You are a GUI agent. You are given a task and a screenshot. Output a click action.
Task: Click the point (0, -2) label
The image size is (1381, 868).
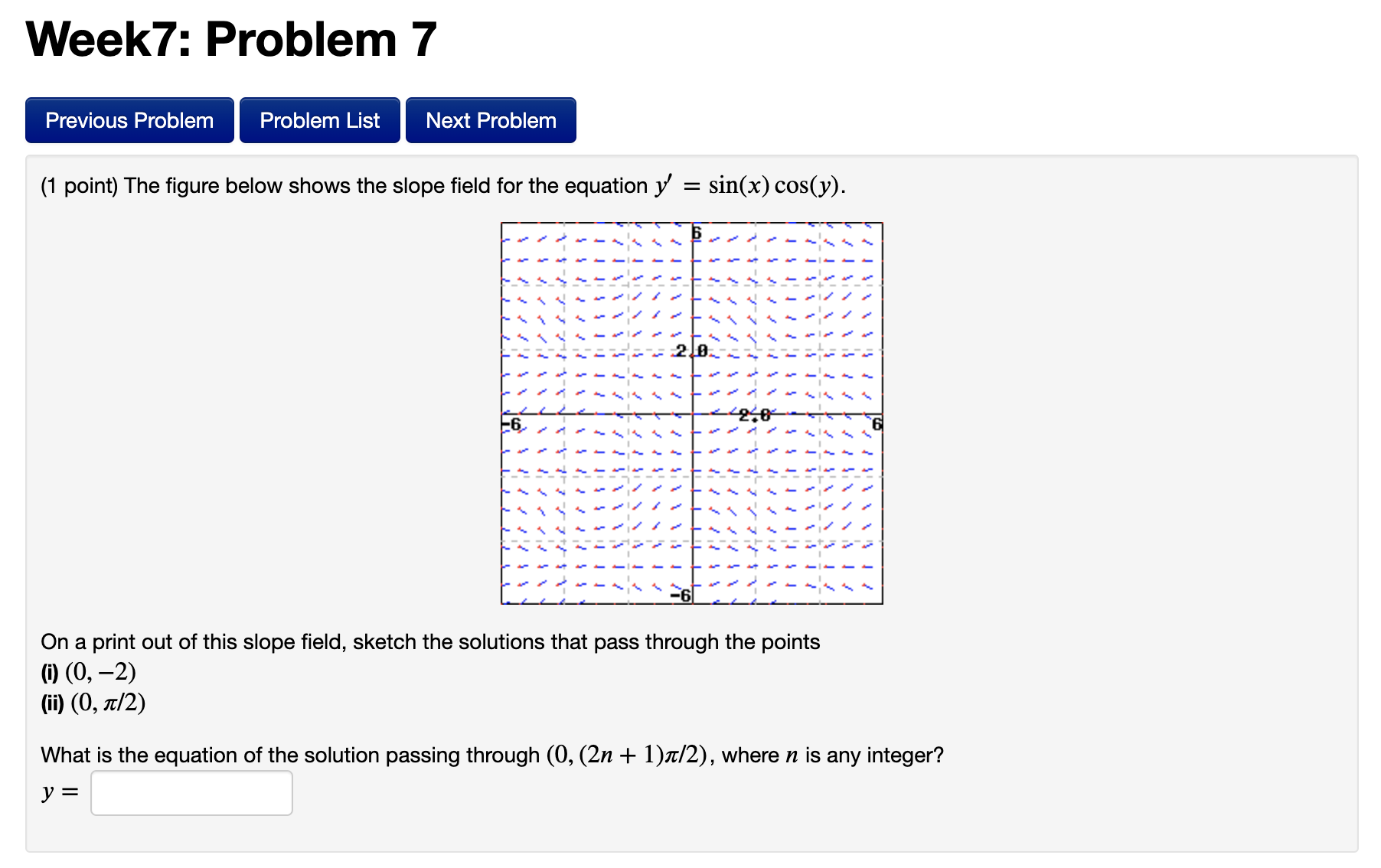(x=102, y=672)
